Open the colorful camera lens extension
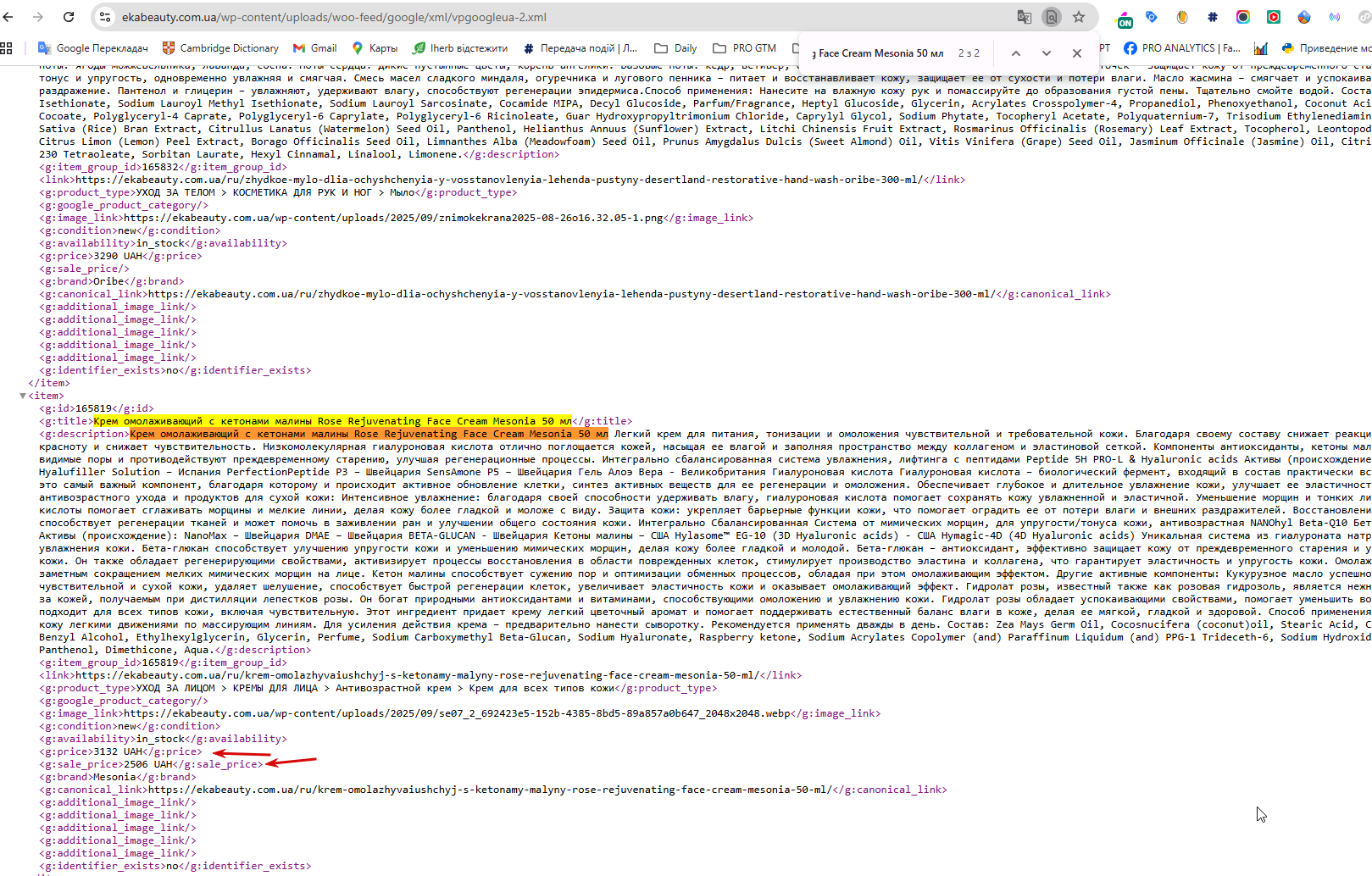This screenshot has width=1372, height=876. click(x=1243, y=17)
